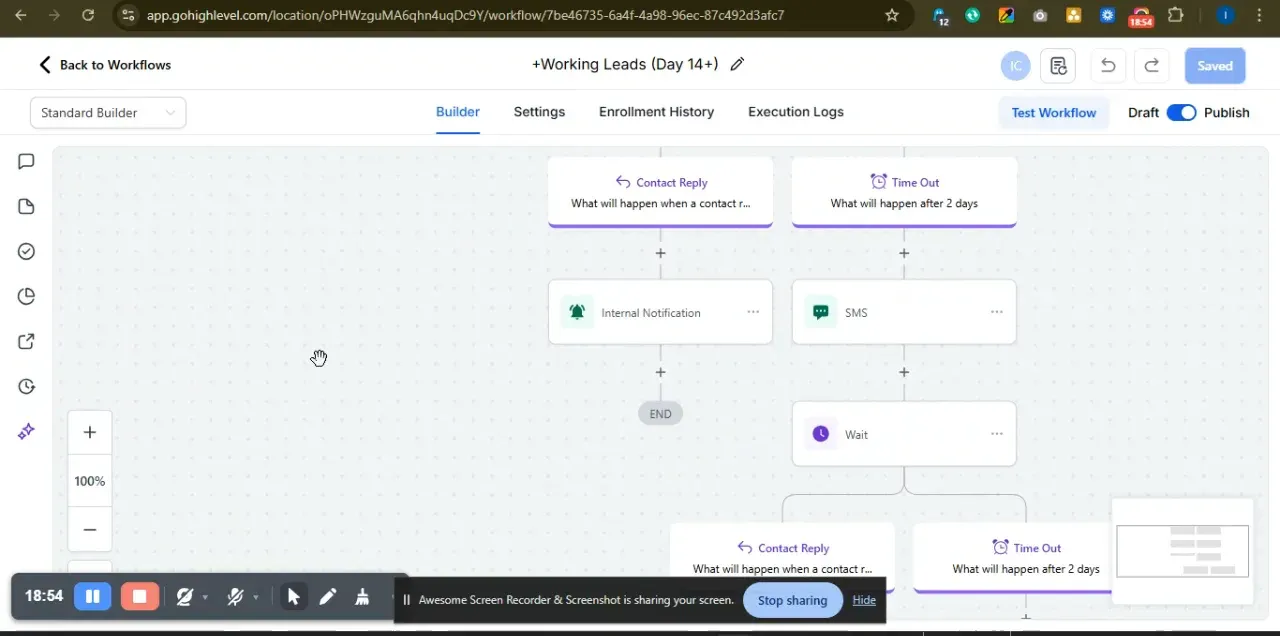Expand recorder webcam options arrow
This screenshot has width=1280, height=636.
pos(205,597)
